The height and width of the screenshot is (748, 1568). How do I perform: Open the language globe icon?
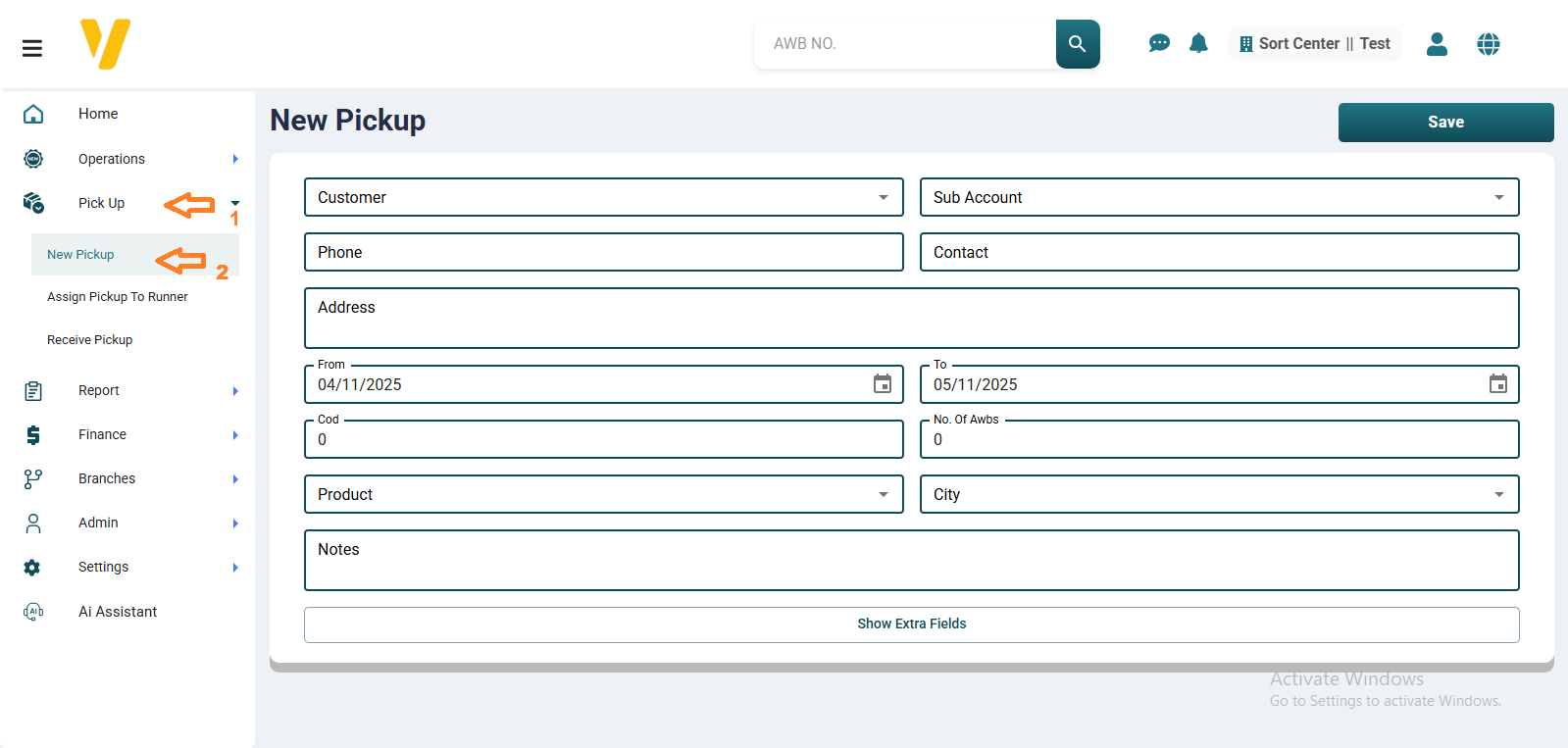1489,44
